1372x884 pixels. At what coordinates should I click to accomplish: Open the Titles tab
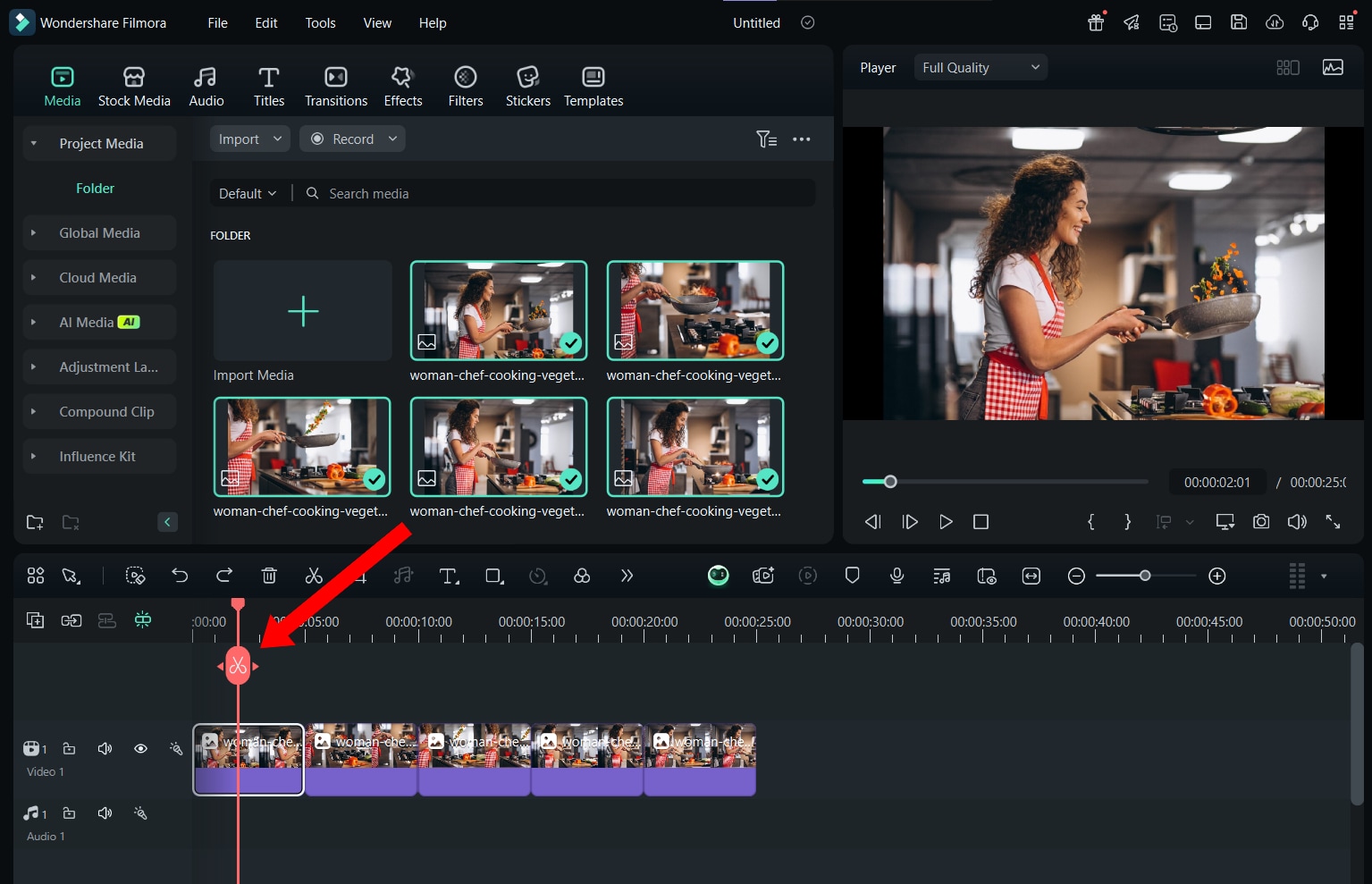click(268, 87)
